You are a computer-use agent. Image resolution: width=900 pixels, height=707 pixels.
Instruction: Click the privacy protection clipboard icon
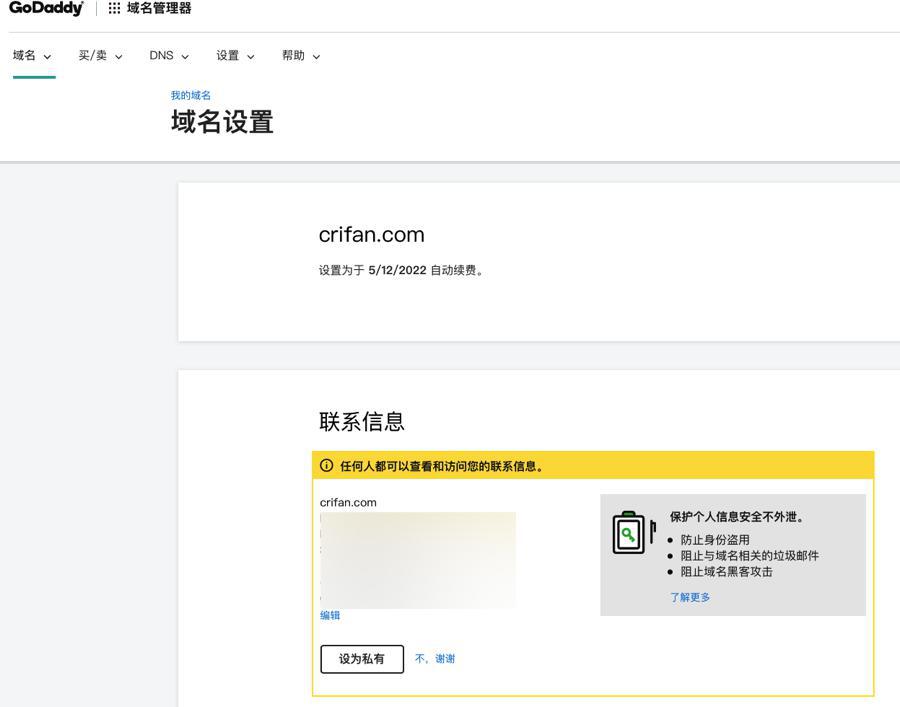click(x=634, y=532)
